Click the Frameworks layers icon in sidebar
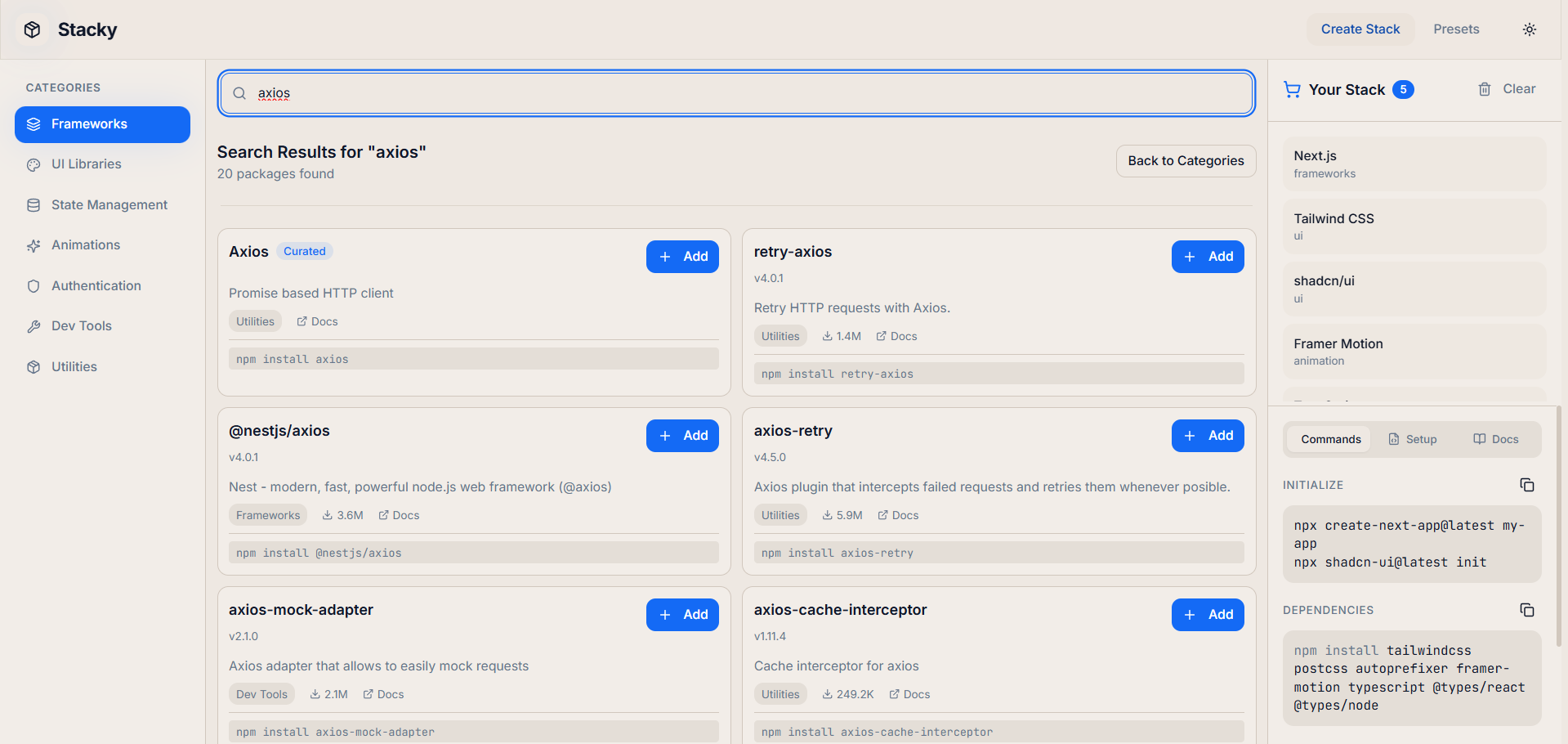1568x744 pixels. click(34, 124)
